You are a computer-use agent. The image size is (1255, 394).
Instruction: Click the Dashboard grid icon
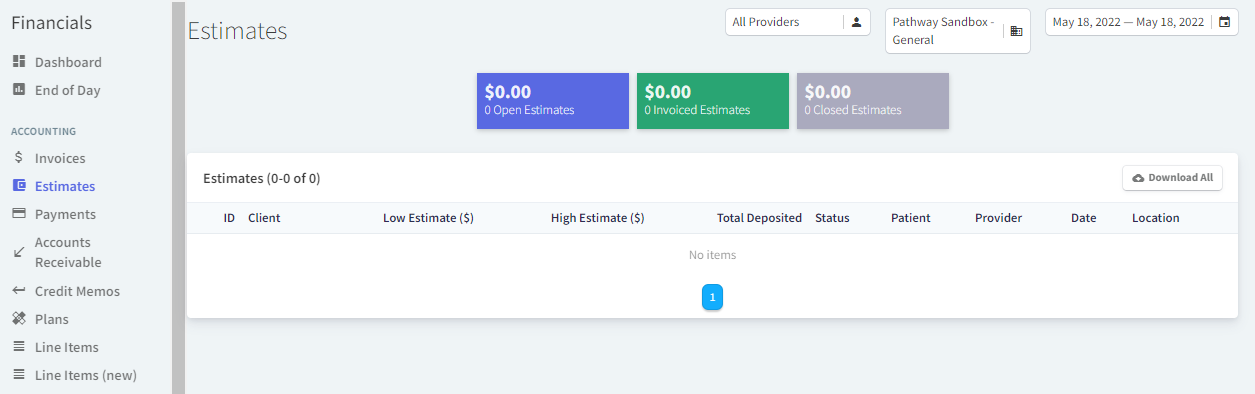[x=18, y=62]
